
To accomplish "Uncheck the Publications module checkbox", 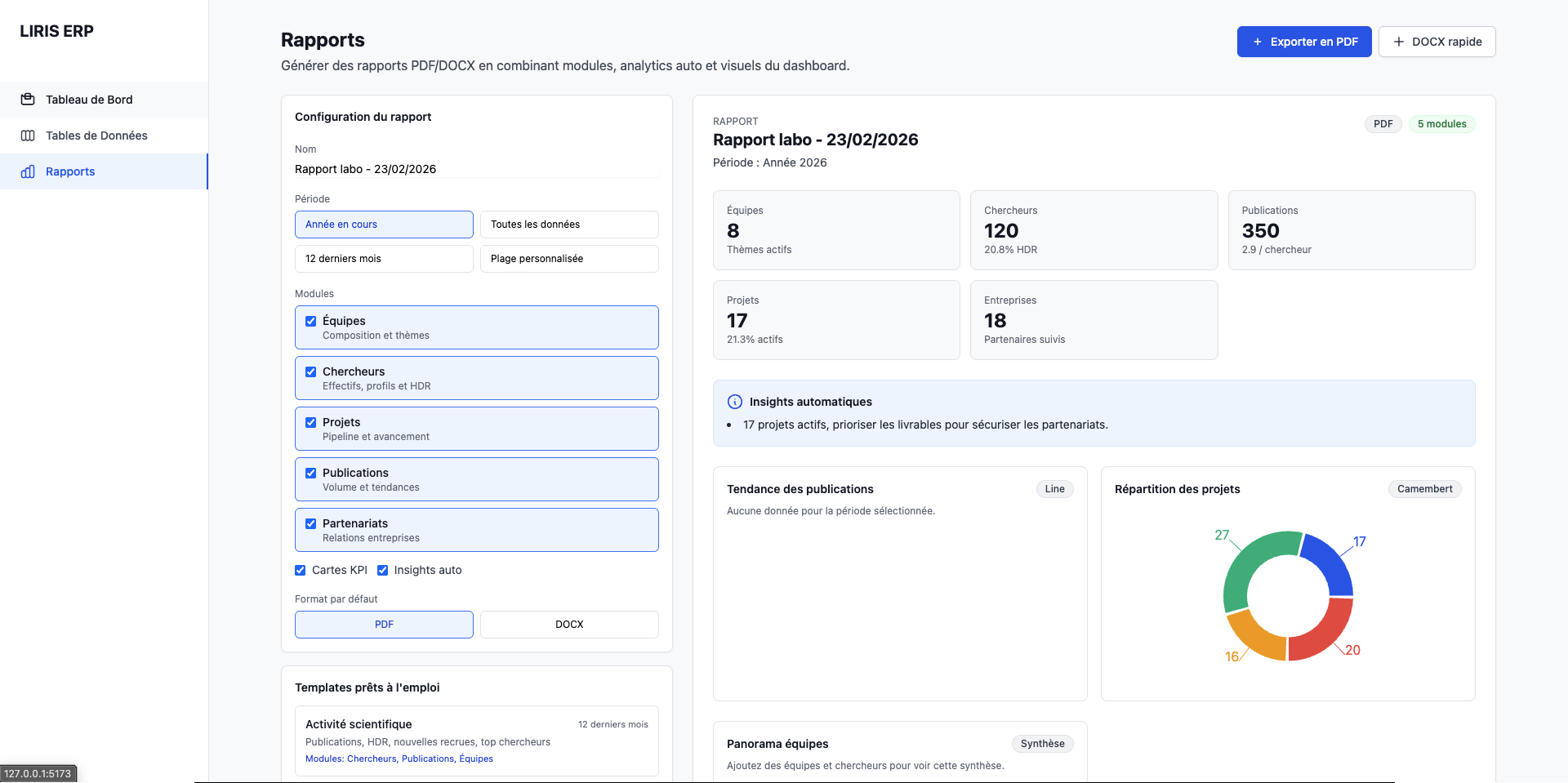I will (x=311, y=473).
